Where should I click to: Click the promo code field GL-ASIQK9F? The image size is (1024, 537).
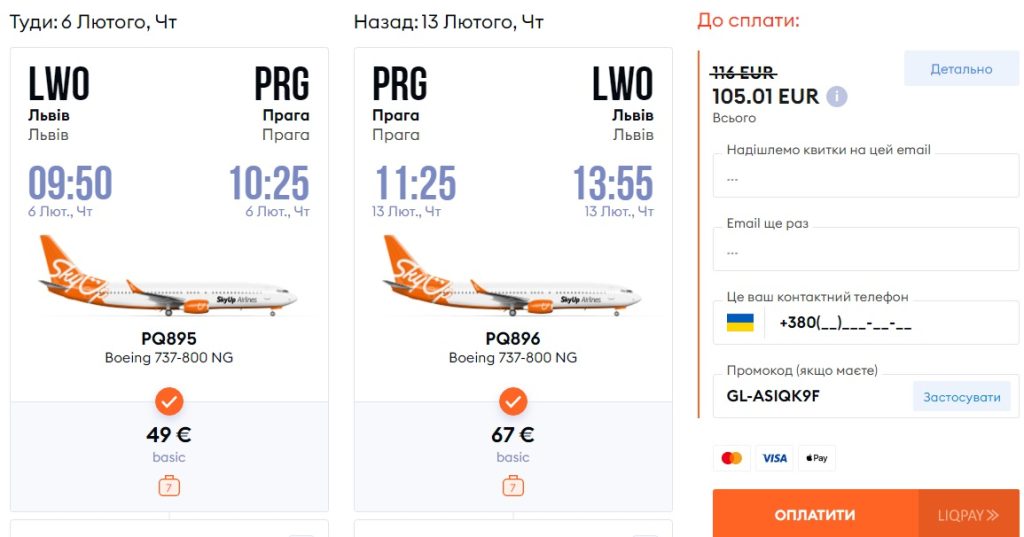click(812, 397)
